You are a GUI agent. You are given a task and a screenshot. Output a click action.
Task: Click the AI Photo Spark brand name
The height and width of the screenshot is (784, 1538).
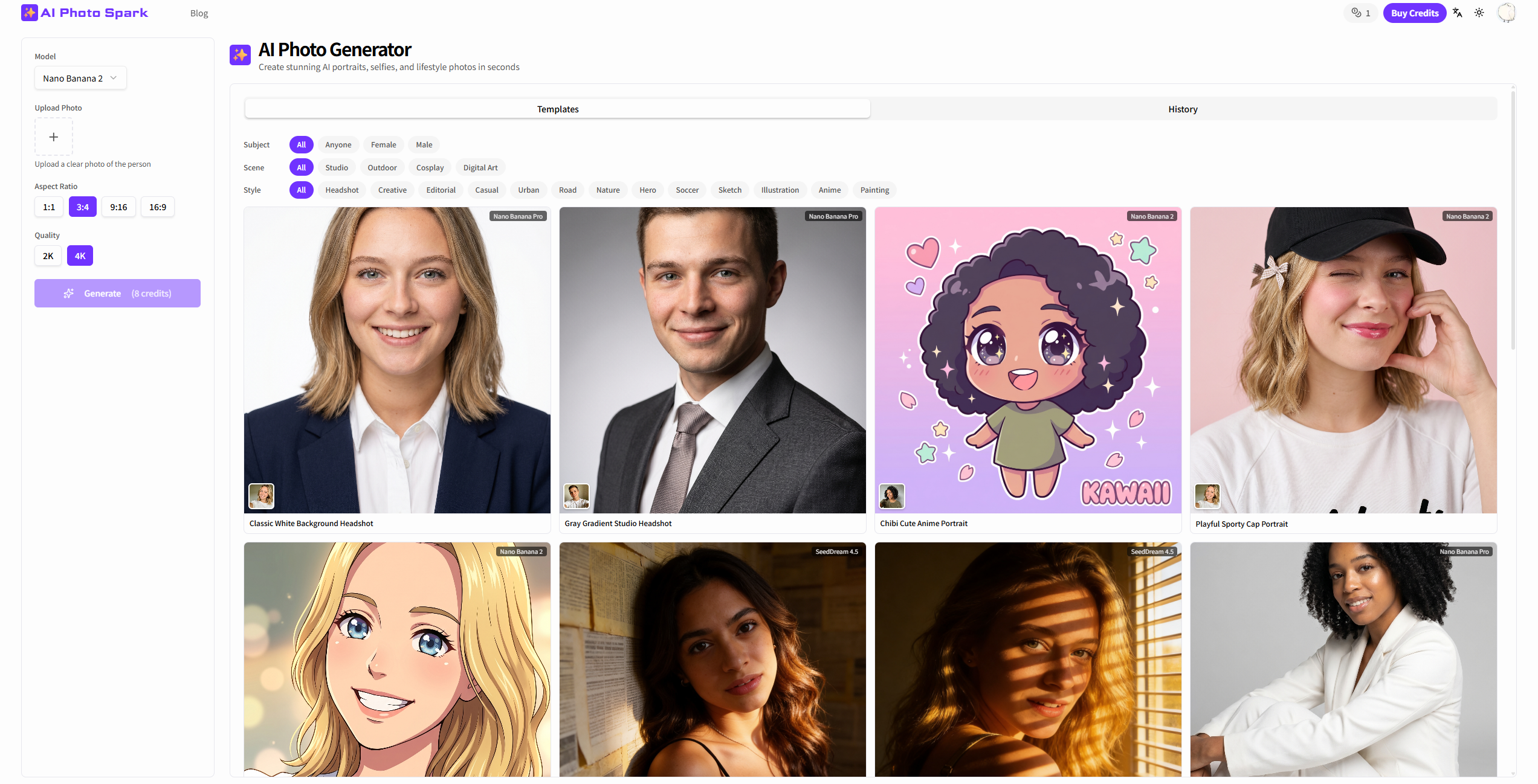click(x=94, y=13)
